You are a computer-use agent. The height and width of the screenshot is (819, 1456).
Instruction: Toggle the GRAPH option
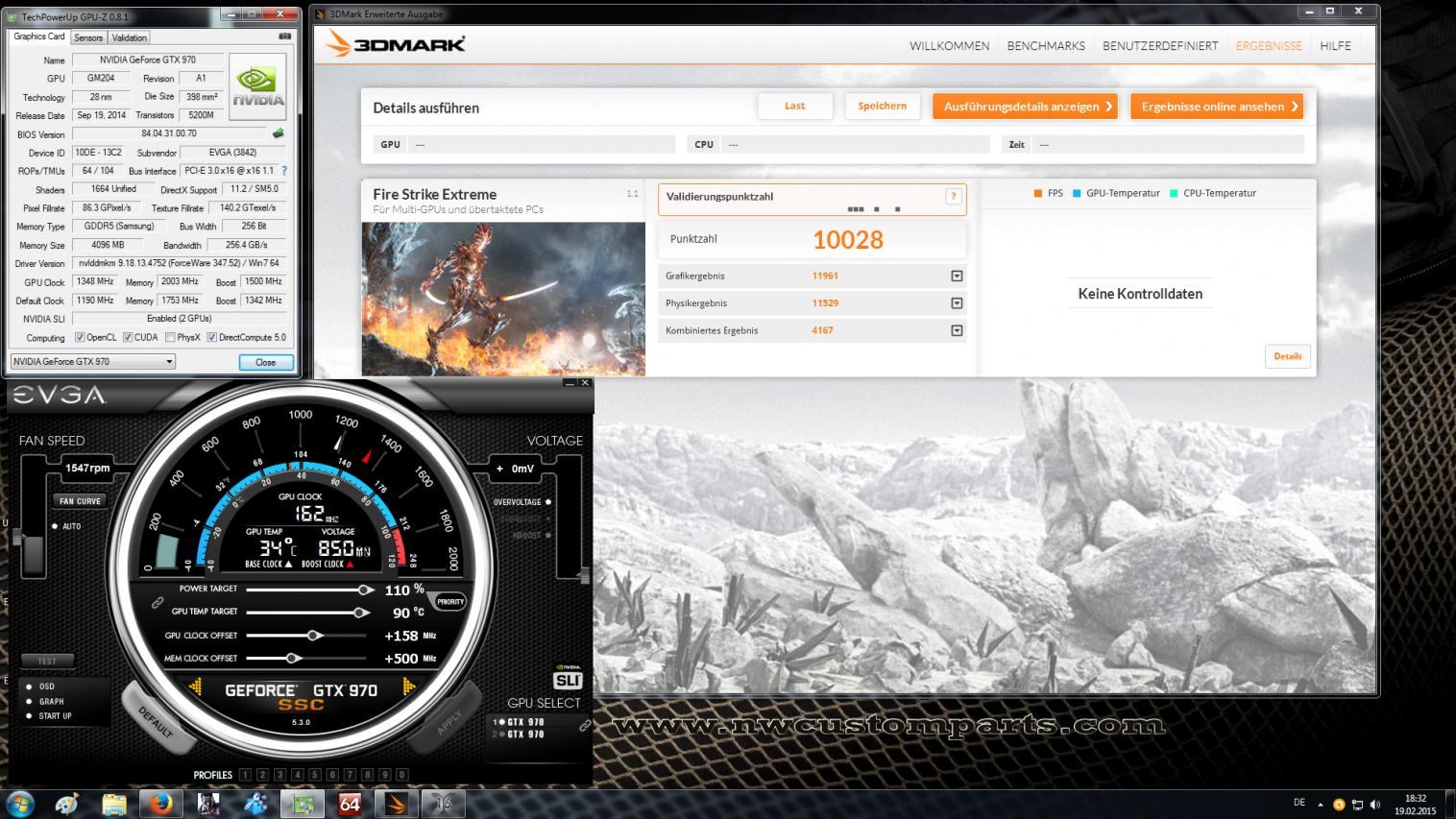29,701
